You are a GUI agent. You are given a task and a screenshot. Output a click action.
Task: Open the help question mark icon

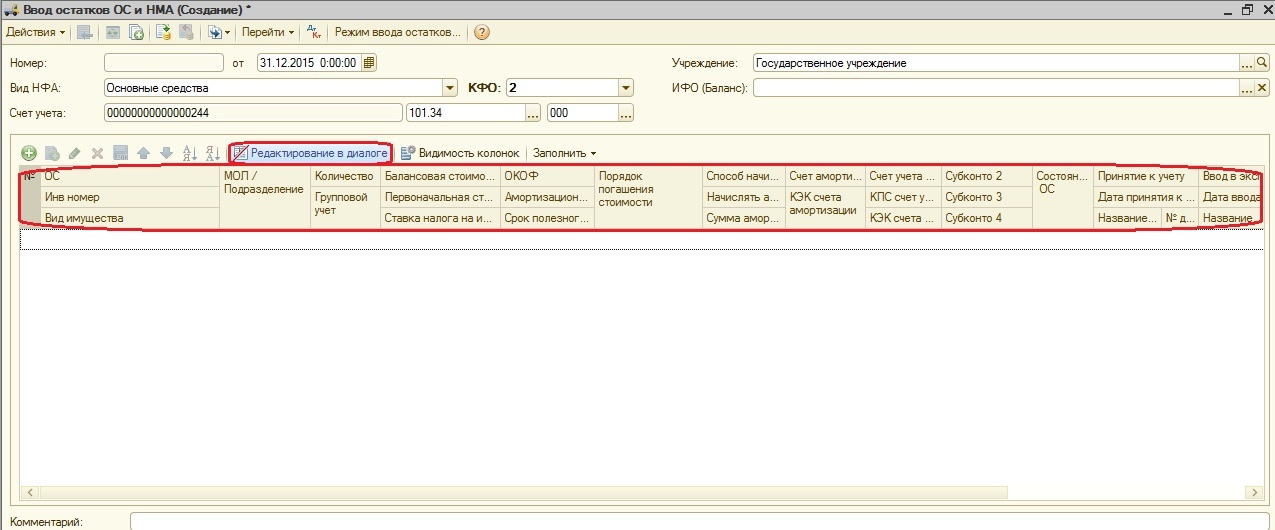tap(482, 32)
